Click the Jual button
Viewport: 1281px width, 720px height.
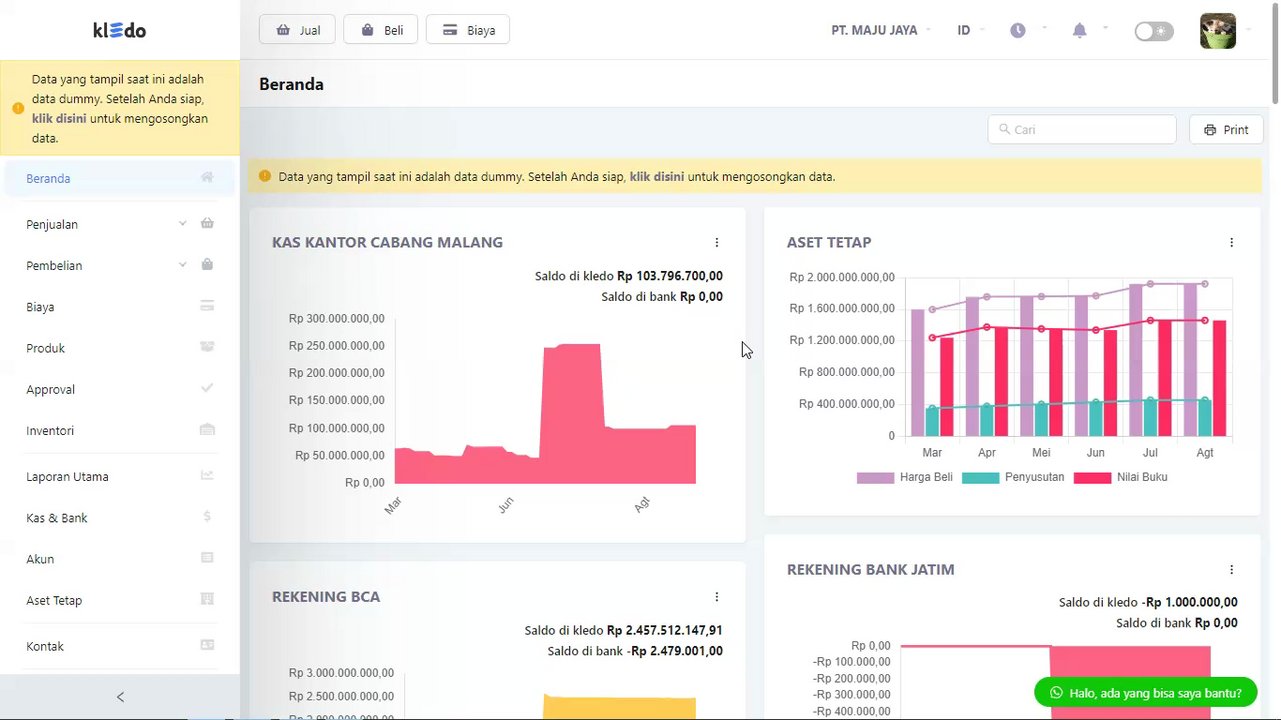pos(297,30)
